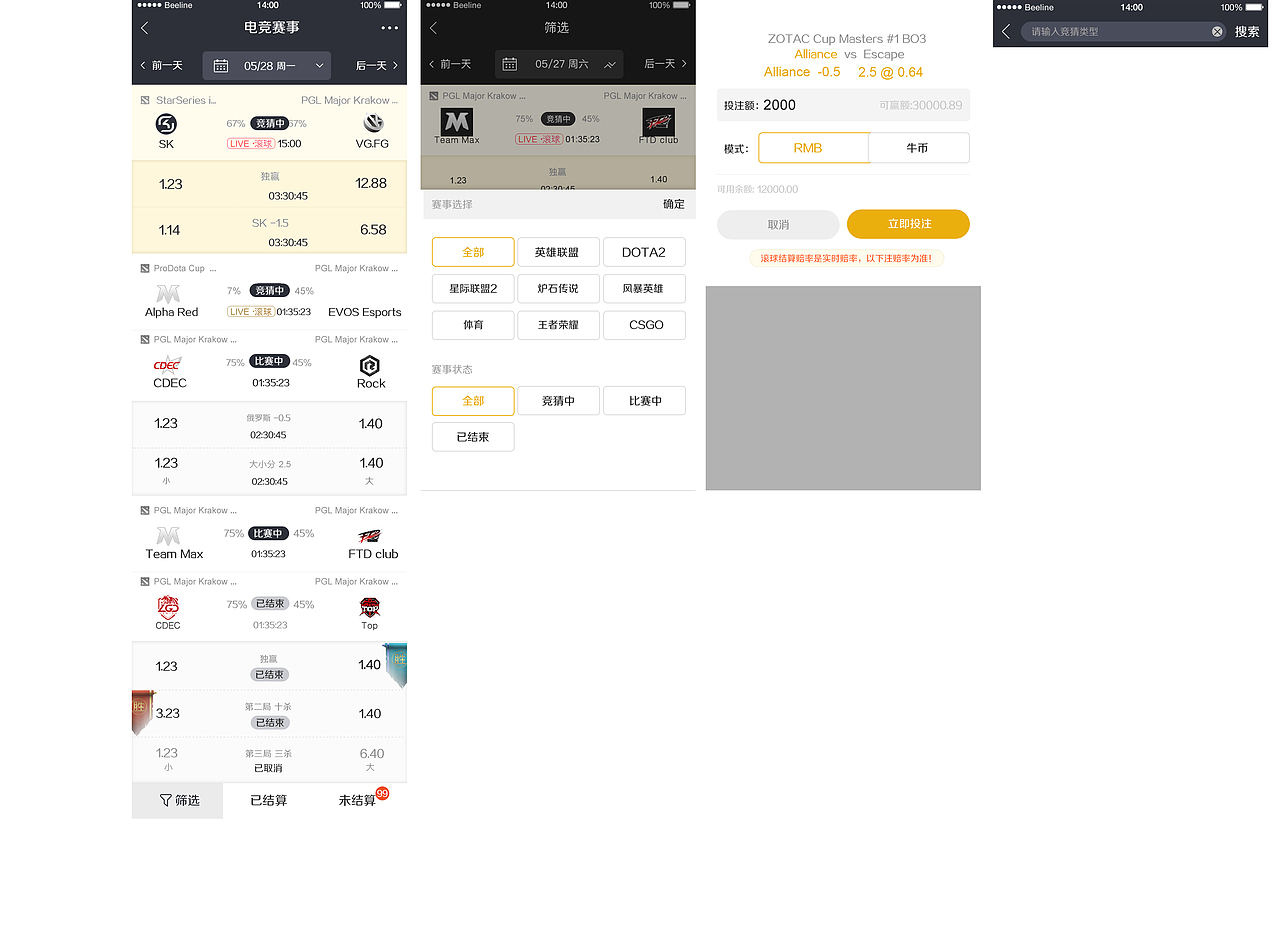Select the DOTA2 filter option

pyautogui.click(x=644, y=252)
